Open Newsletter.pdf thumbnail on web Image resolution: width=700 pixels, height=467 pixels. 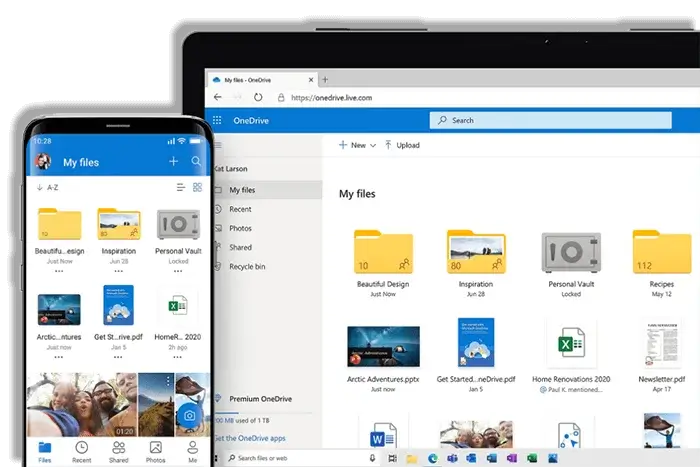662,342
